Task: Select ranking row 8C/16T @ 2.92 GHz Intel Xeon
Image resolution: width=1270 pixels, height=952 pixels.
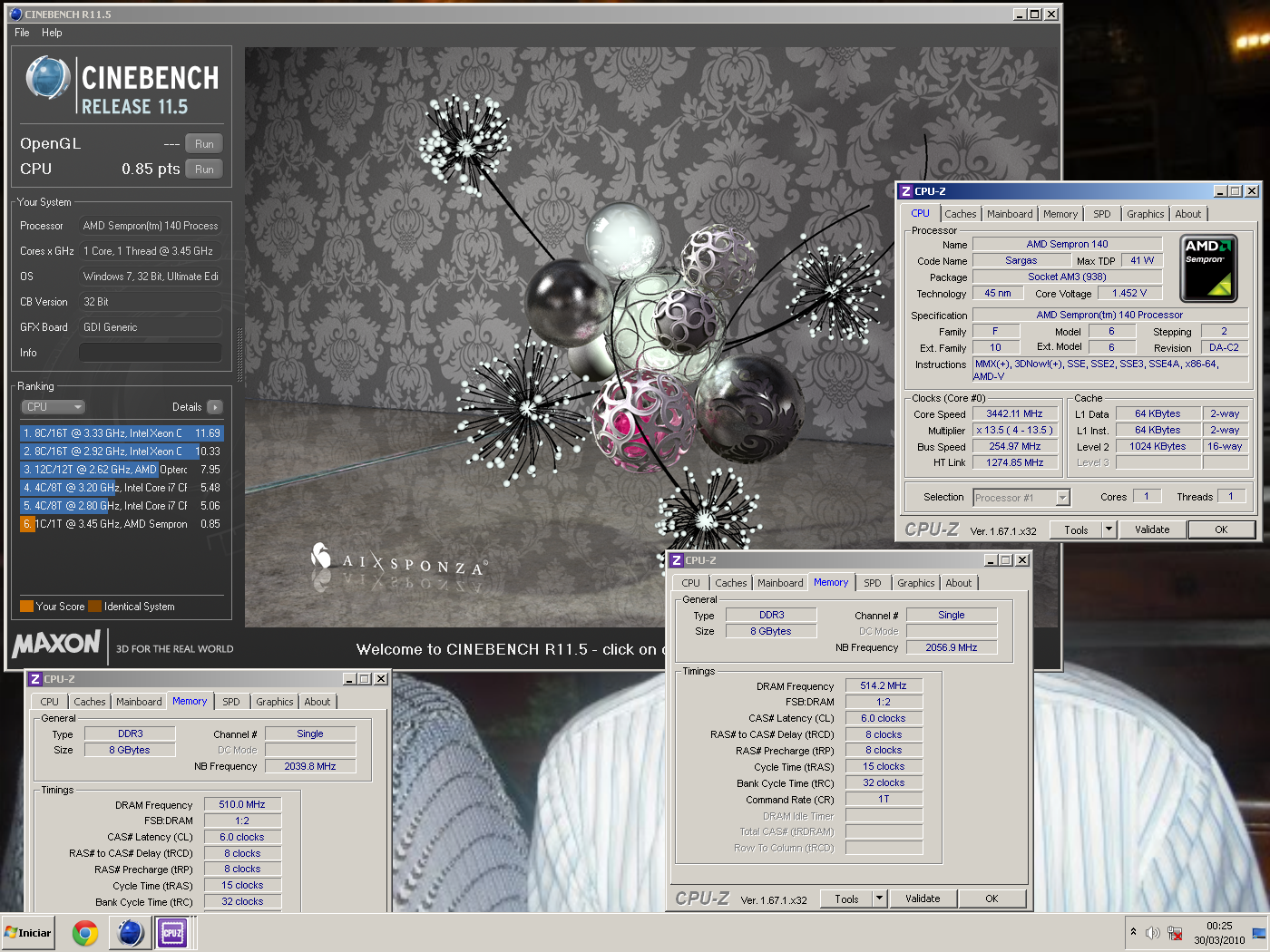Action: tap(121, 452)
